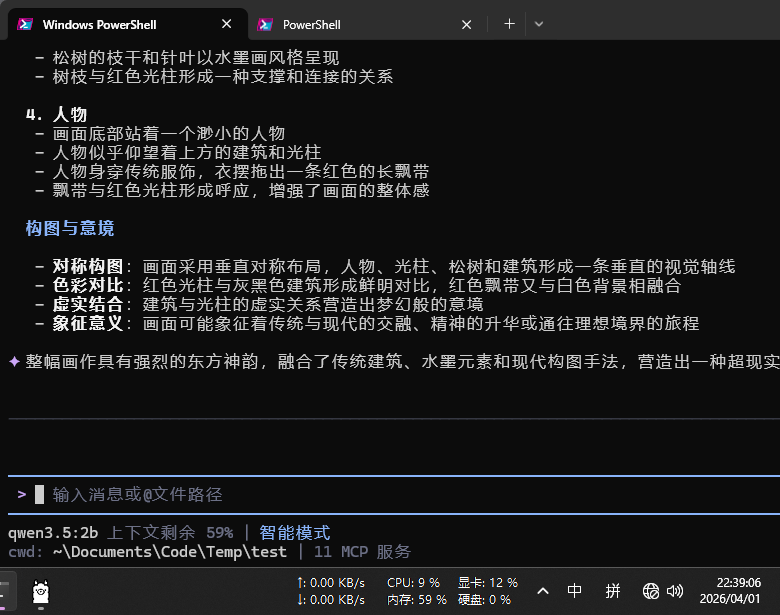780x615 pixels.
Task: Close the Windows PowerShell tab
Action: 227,24
